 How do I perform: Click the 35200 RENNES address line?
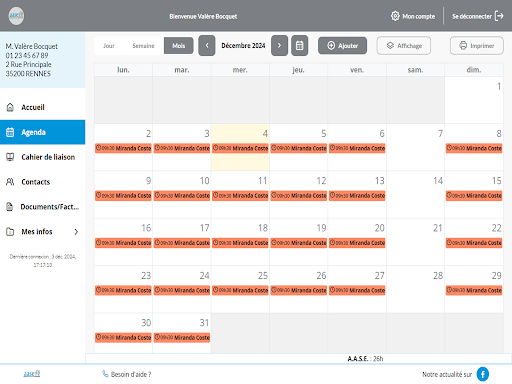point(28,74)
